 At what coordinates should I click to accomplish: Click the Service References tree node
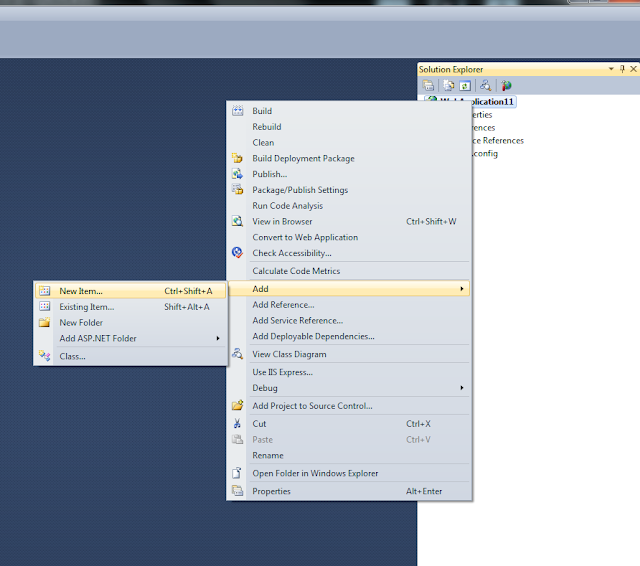coord(498,141)
